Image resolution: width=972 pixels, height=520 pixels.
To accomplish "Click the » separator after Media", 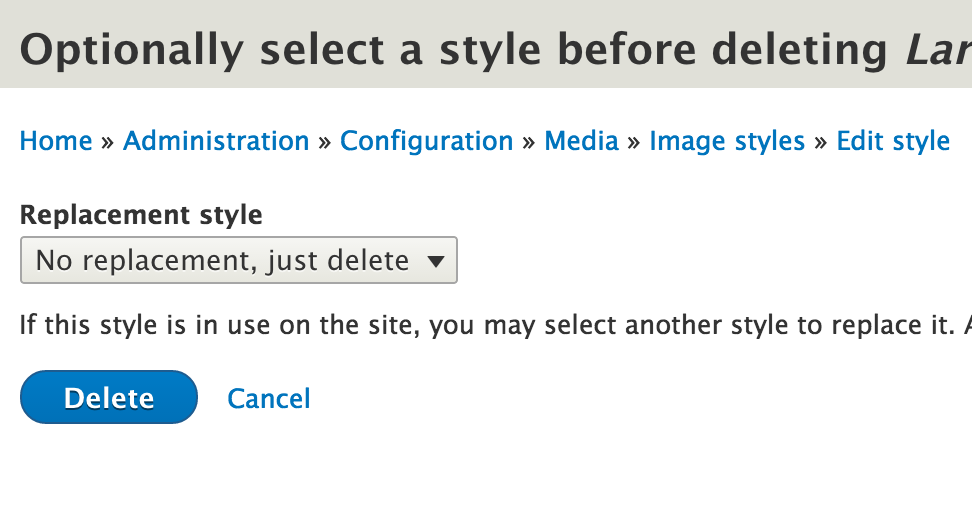I will (x=634, y=143).
